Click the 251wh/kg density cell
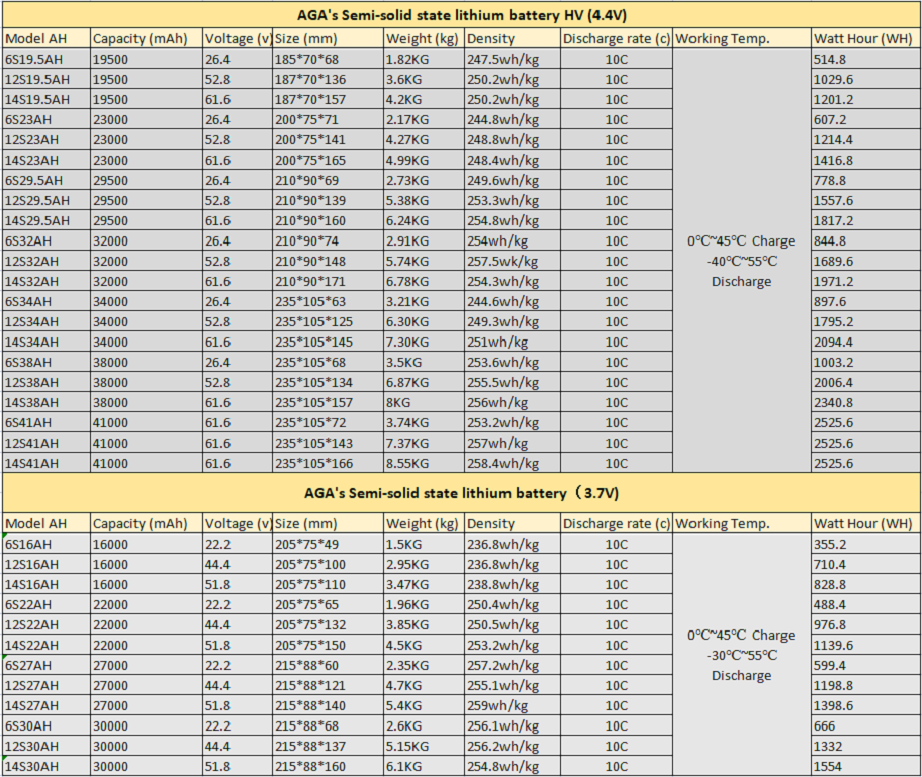This screenshot has width=922, height=777. click(513, 342)
